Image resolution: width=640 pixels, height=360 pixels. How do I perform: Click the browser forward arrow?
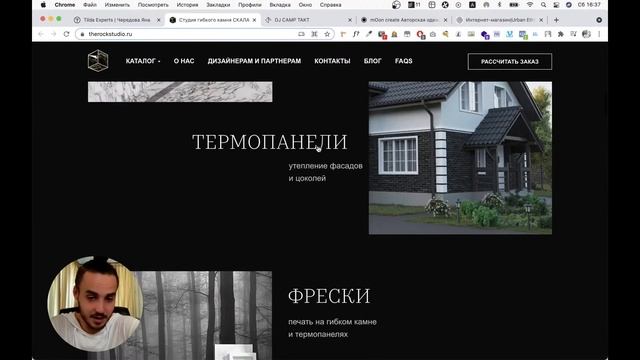[53, 34]
